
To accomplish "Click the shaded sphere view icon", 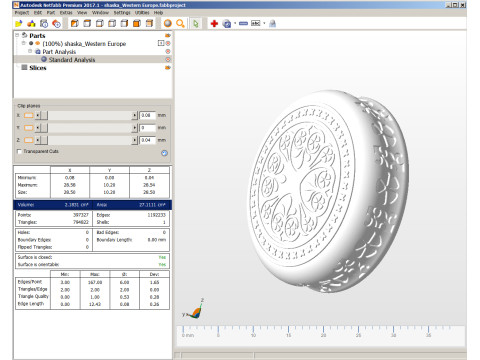I will point(168,23).
